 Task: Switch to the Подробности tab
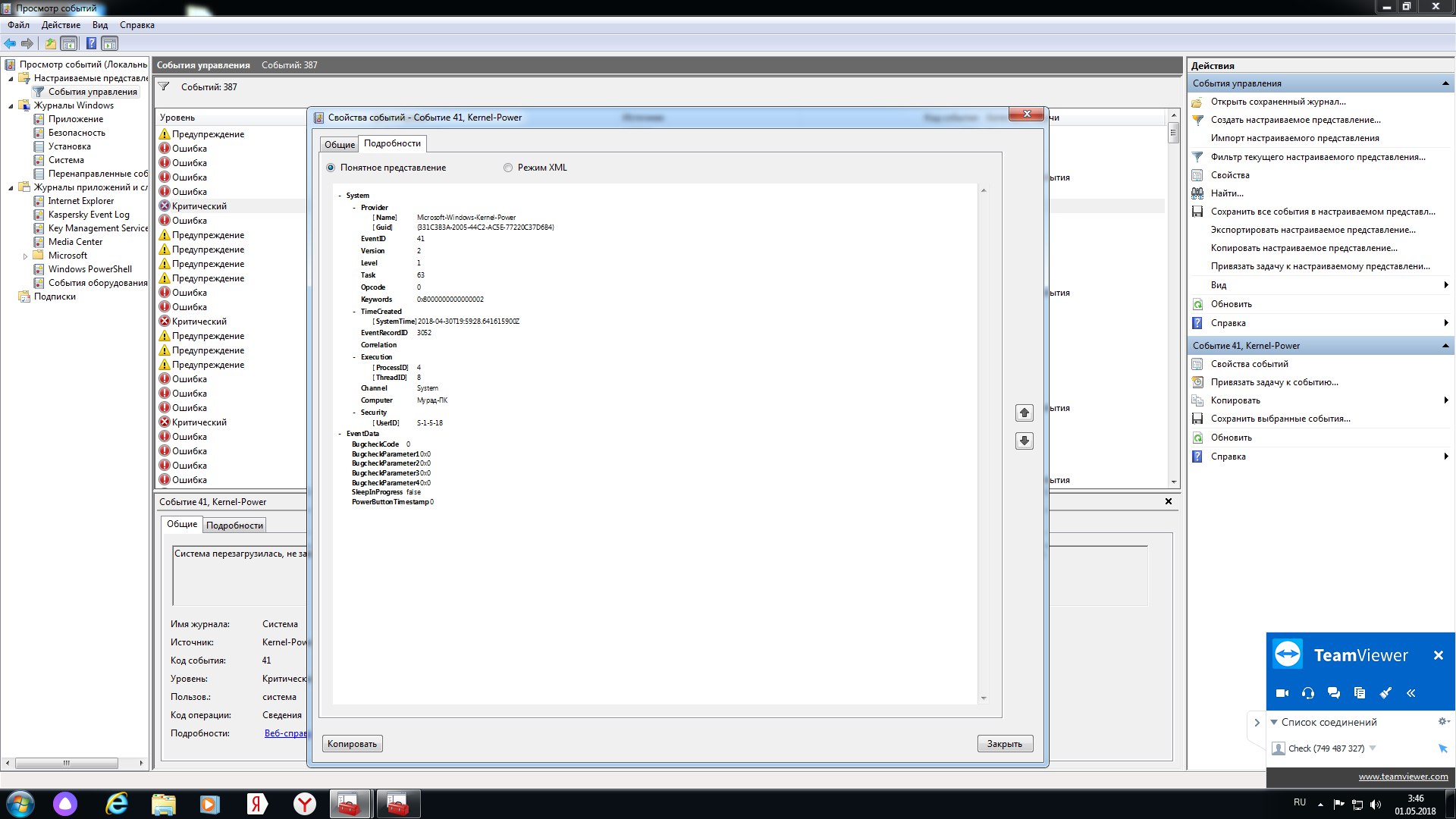point(392,143)
